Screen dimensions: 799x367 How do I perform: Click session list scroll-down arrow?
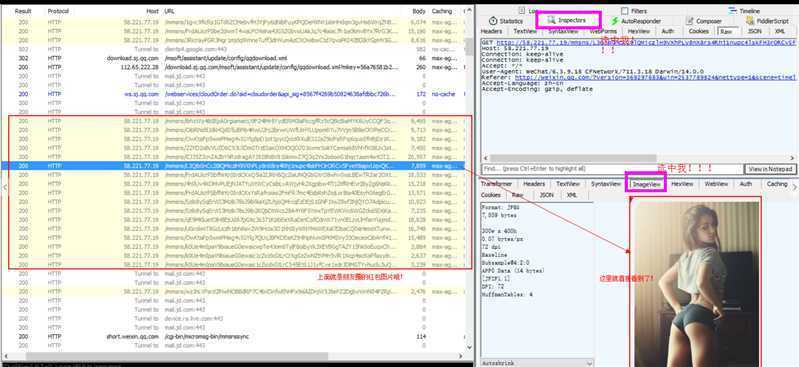[x=469, y=347]
